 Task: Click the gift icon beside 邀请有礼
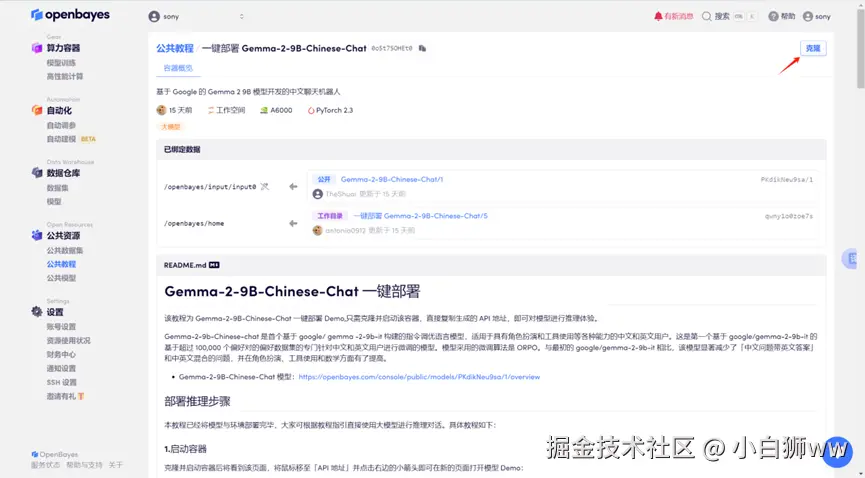81,396
